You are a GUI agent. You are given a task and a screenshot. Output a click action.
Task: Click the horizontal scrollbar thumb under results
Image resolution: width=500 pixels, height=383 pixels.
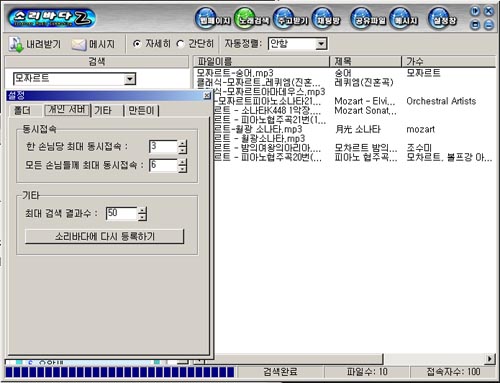pyautogui.click(x=293, y=359)
